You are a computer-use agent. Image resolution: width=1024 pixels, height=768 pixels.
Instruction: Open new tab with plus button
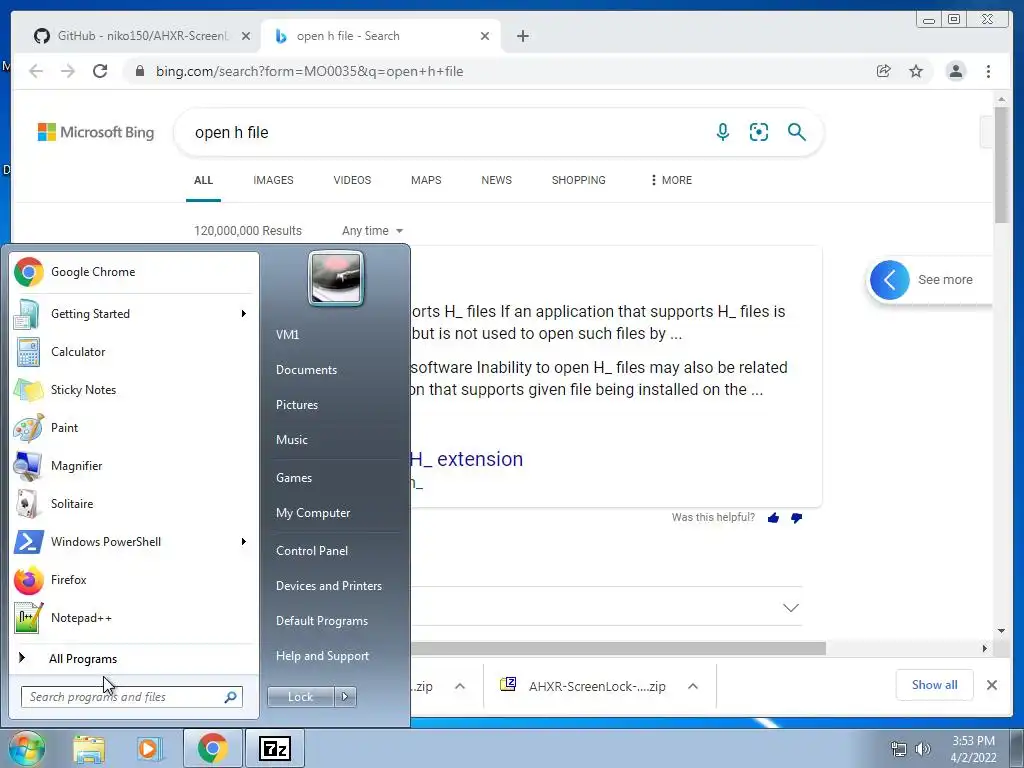(522, 36)
